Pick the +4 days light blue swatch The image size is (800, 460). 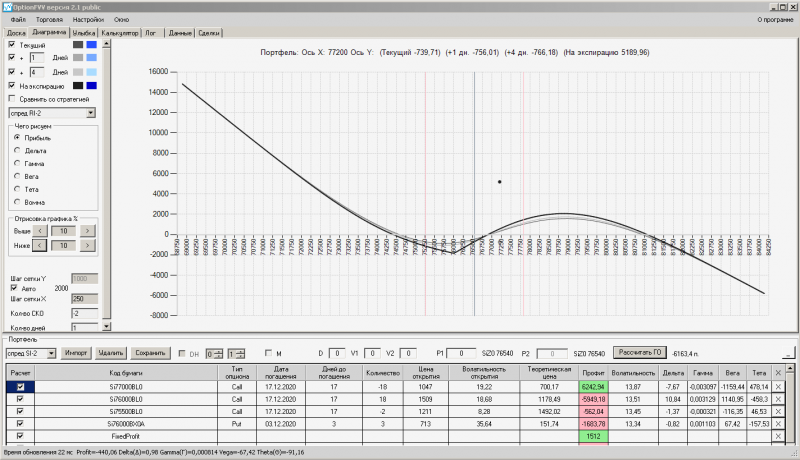[91, 72]
